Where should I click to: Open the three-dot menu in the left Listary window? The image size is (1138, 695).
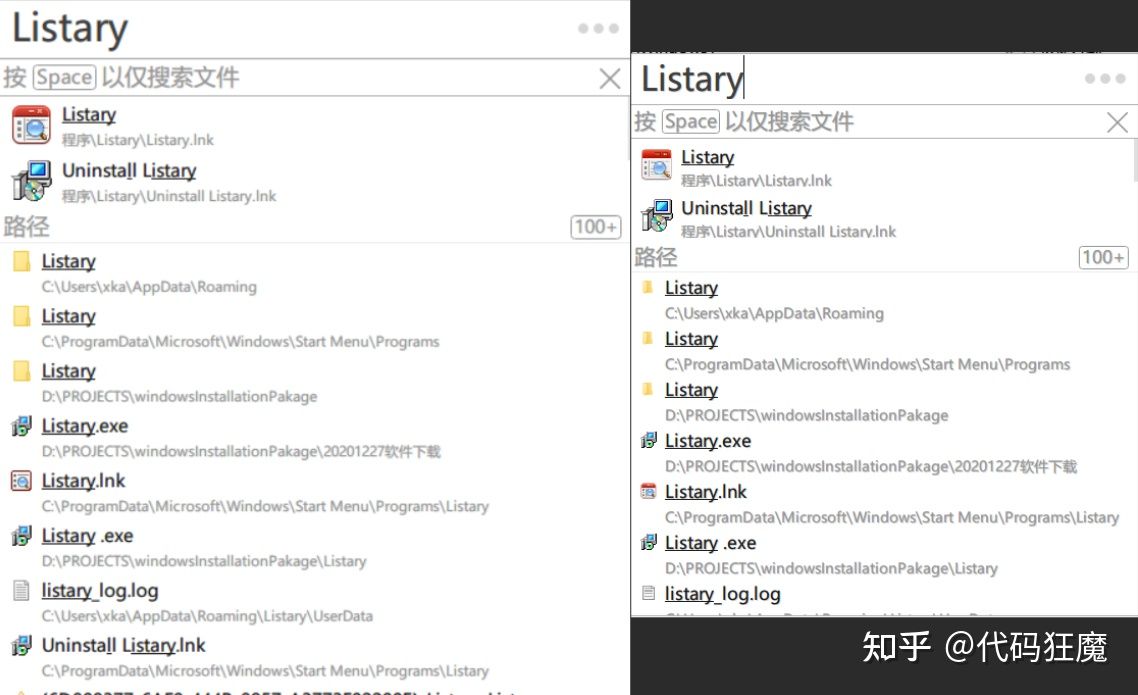pos(598,28)
